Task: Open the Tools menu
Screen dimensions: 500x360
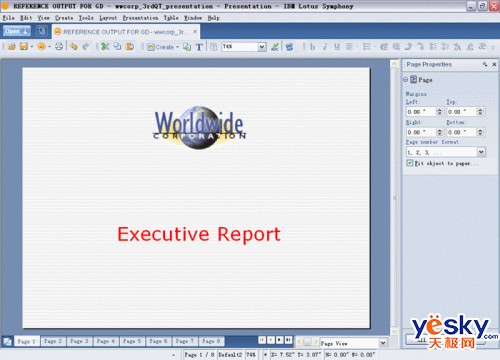Action: pos(86,18)
